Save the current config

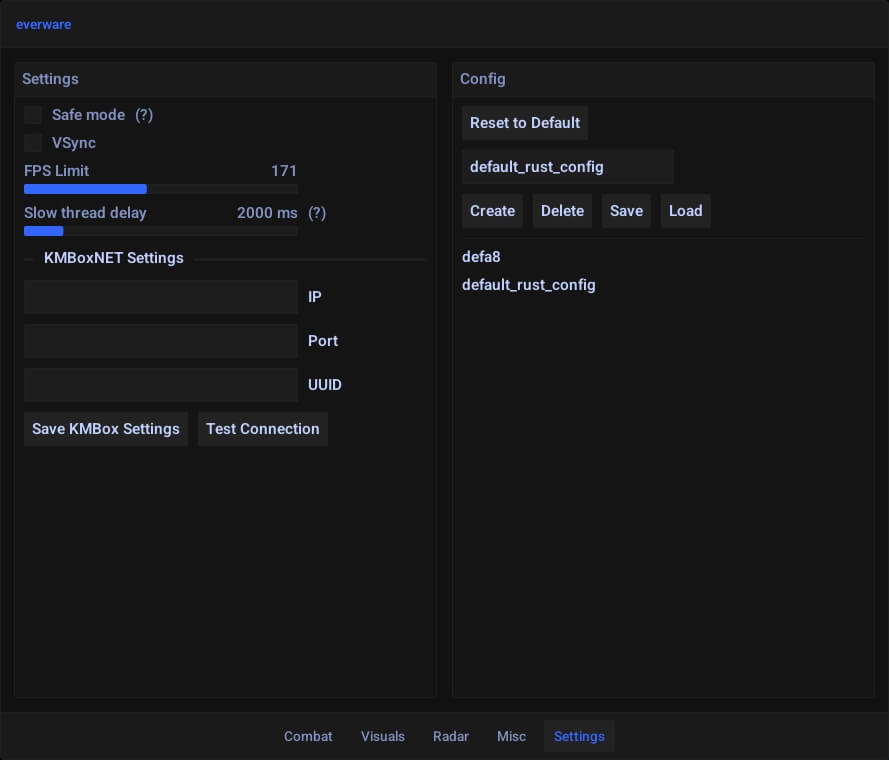(x=626, y=211)
